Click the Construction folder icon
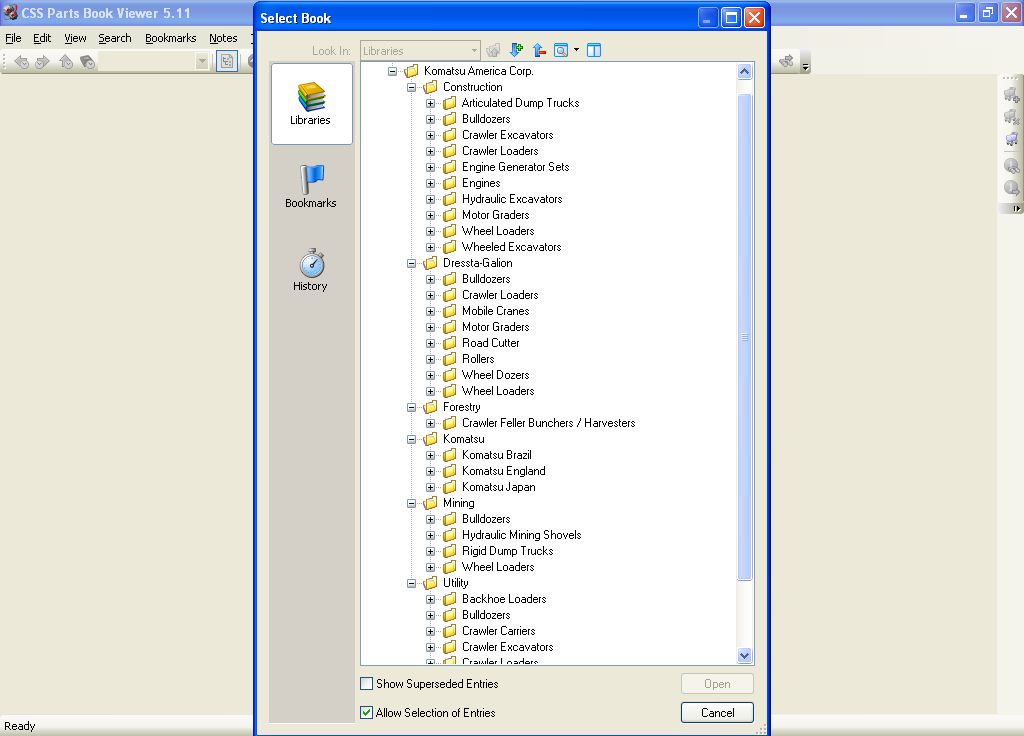Image resolution: width=1024 pixels, height=736 pixels. [430, 87]
